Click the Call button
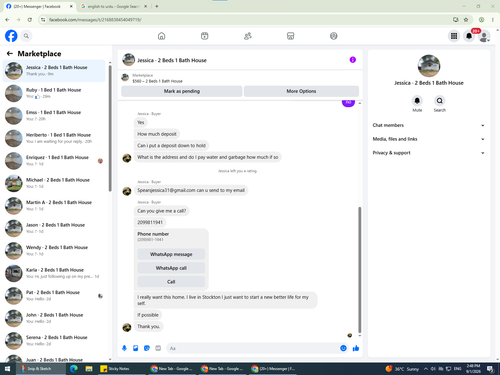The image size is (500, 375). (x=171, y=282)
